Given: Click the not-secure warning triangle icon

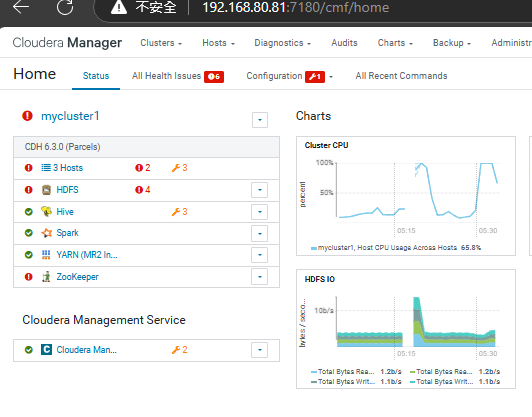Looking at the screenshot, I should coord(119,7).
